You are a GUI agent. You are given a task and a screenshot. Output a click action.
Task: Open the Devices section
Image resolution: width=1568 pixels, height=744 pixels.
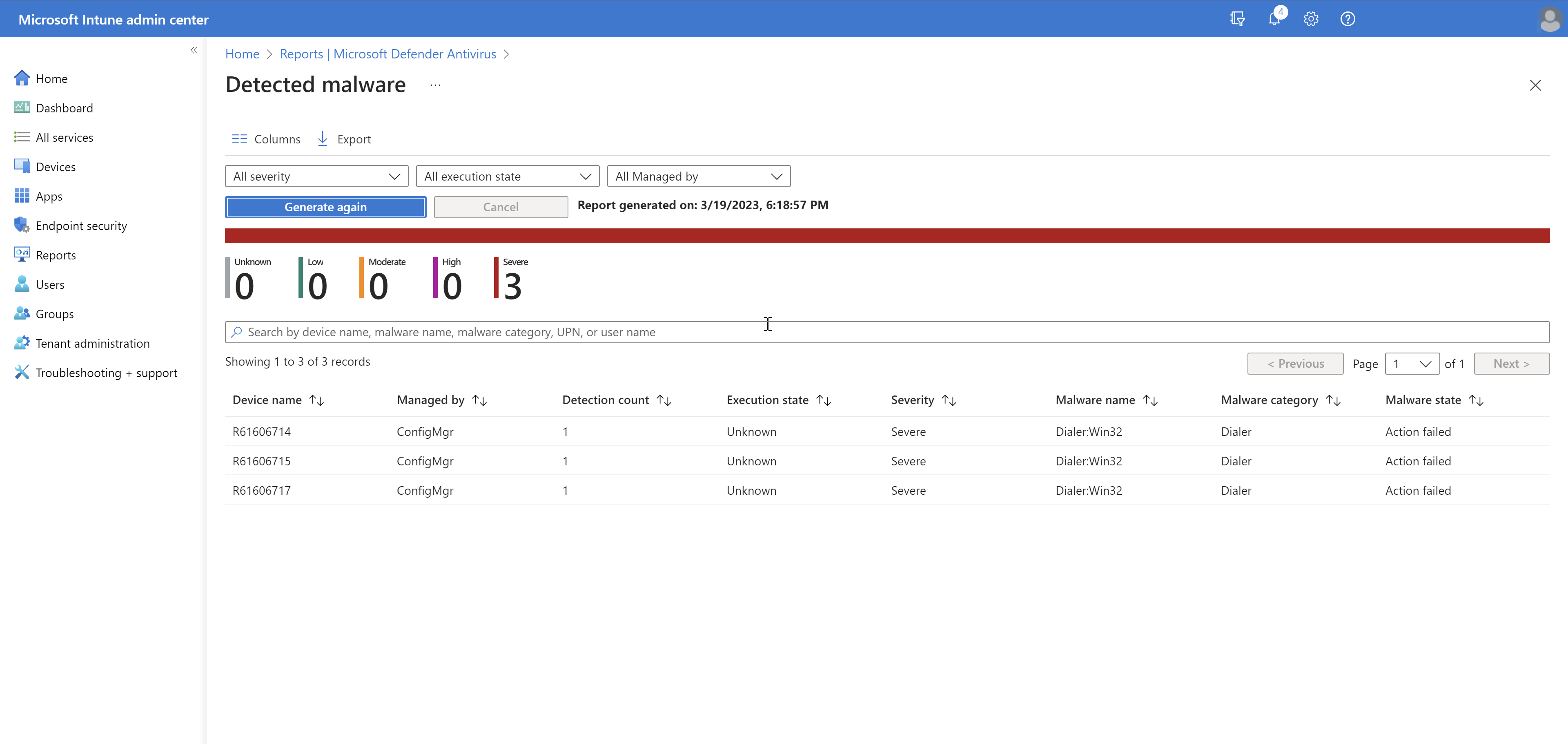[x=55, y=166]
